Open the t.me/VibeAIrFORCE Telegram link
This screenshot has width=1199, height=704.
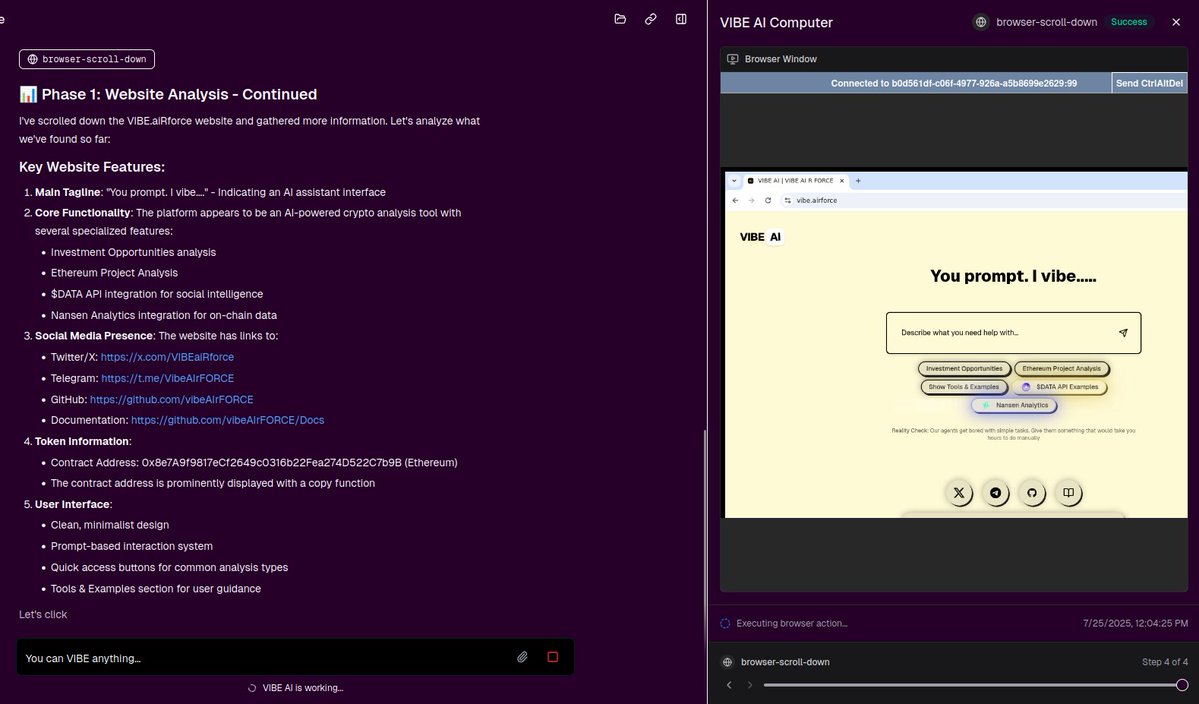point(167,378)
